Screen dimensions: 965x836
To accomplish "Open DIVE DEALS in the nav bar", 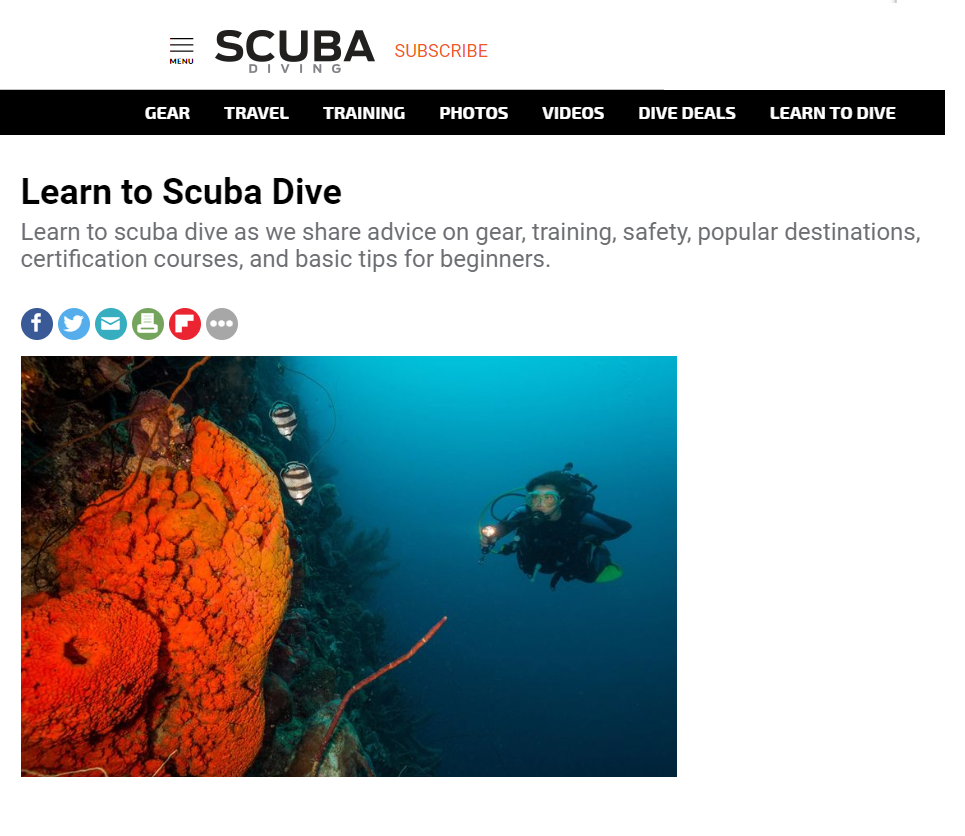I will [687, 113].
